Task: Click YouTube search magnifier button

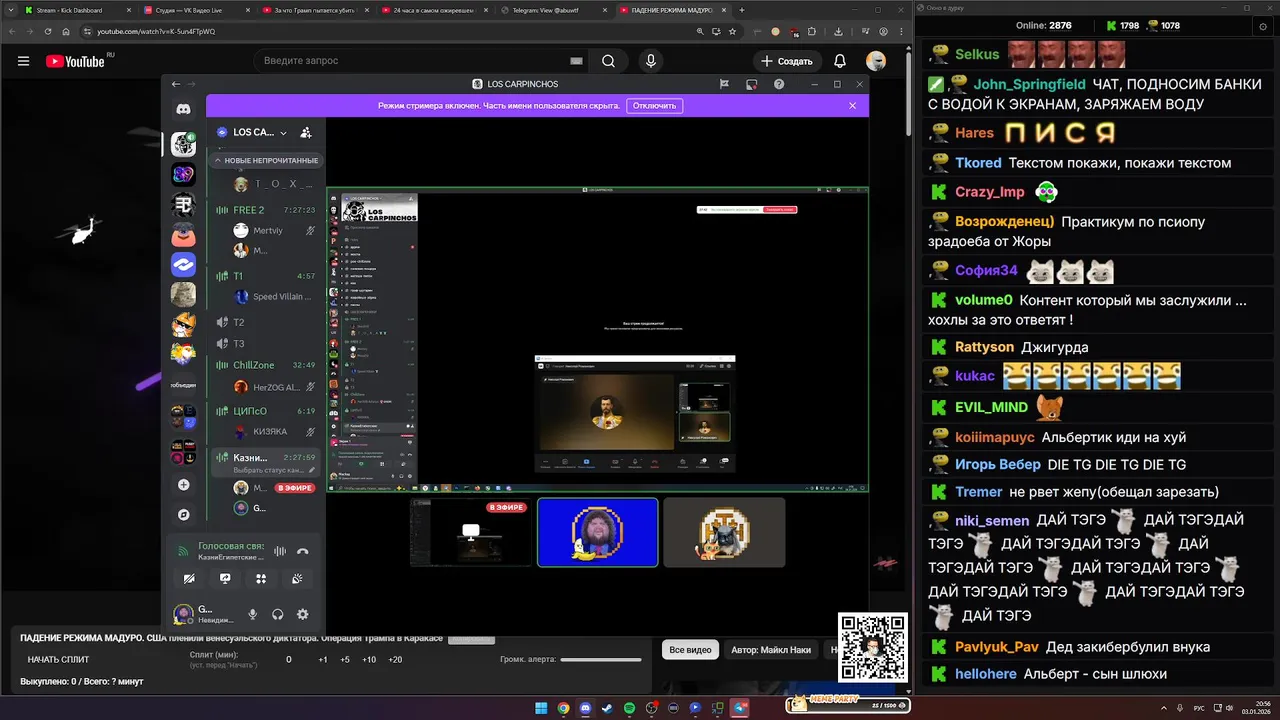Action: (x=608, y=61)
